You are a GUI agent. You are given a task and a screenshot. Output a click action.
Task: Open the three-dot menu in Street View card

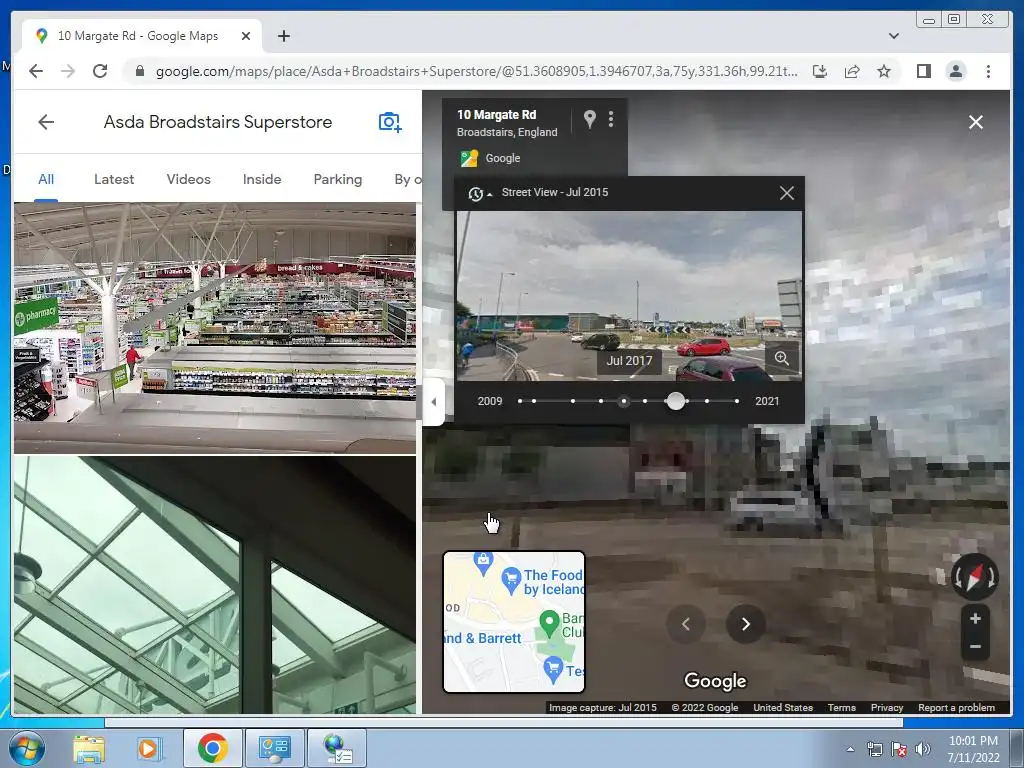point(611,119)
